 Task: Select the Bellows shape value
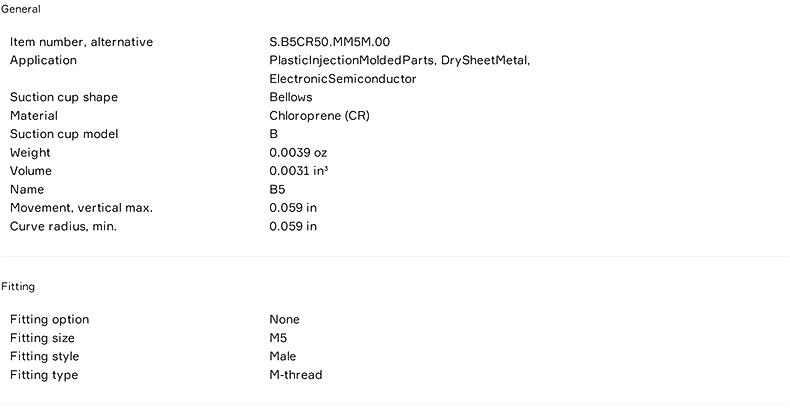(291, 97)
